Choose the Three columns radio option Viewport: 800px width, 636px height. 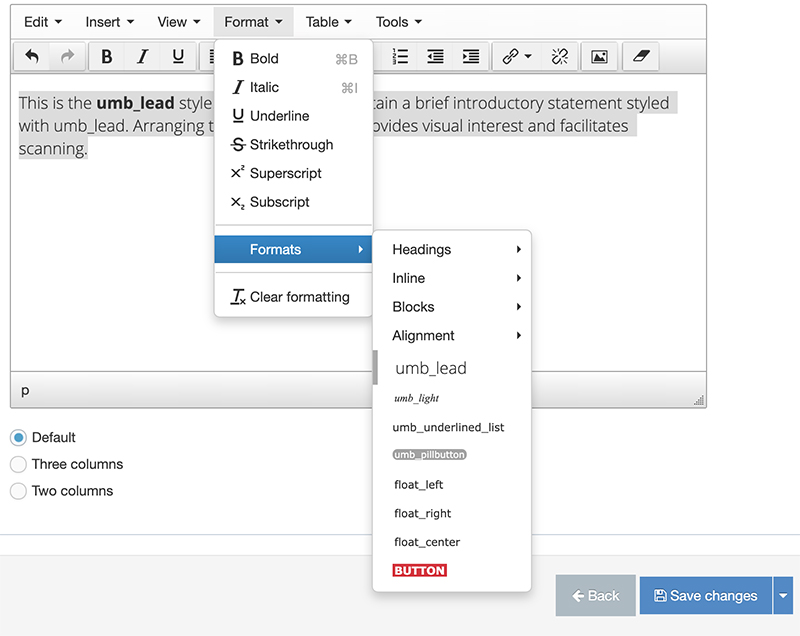18,464
